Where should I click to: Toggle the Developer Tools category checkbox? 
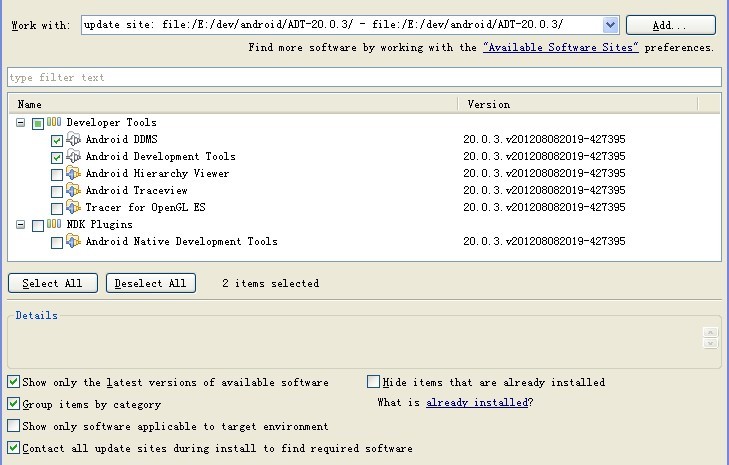38,123
